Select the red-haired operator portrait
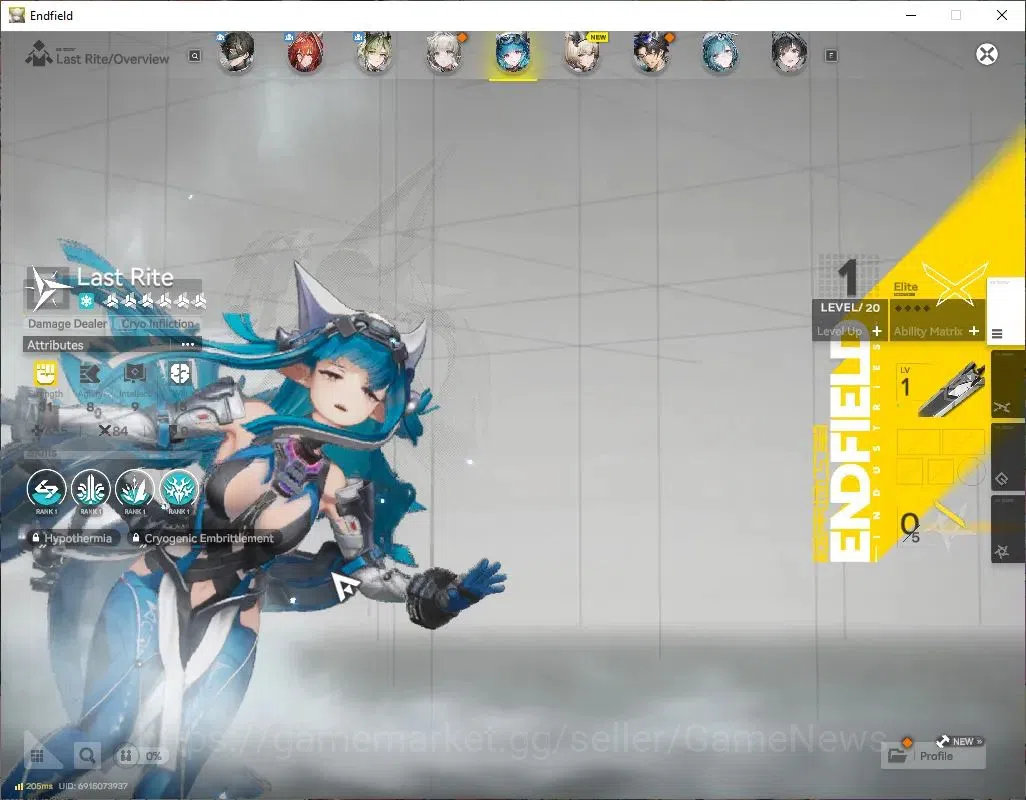The height and width of the screenshot is (800, 1026). coord(305,53)
